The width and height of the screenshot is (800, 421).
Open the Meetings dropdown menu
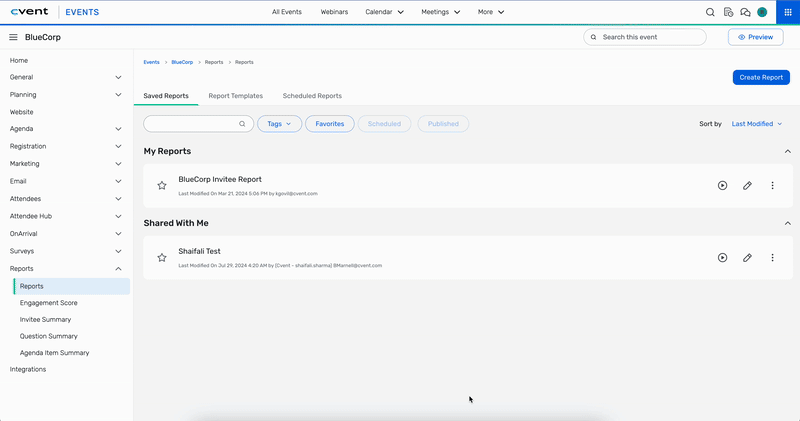click(x=440, y=12)
